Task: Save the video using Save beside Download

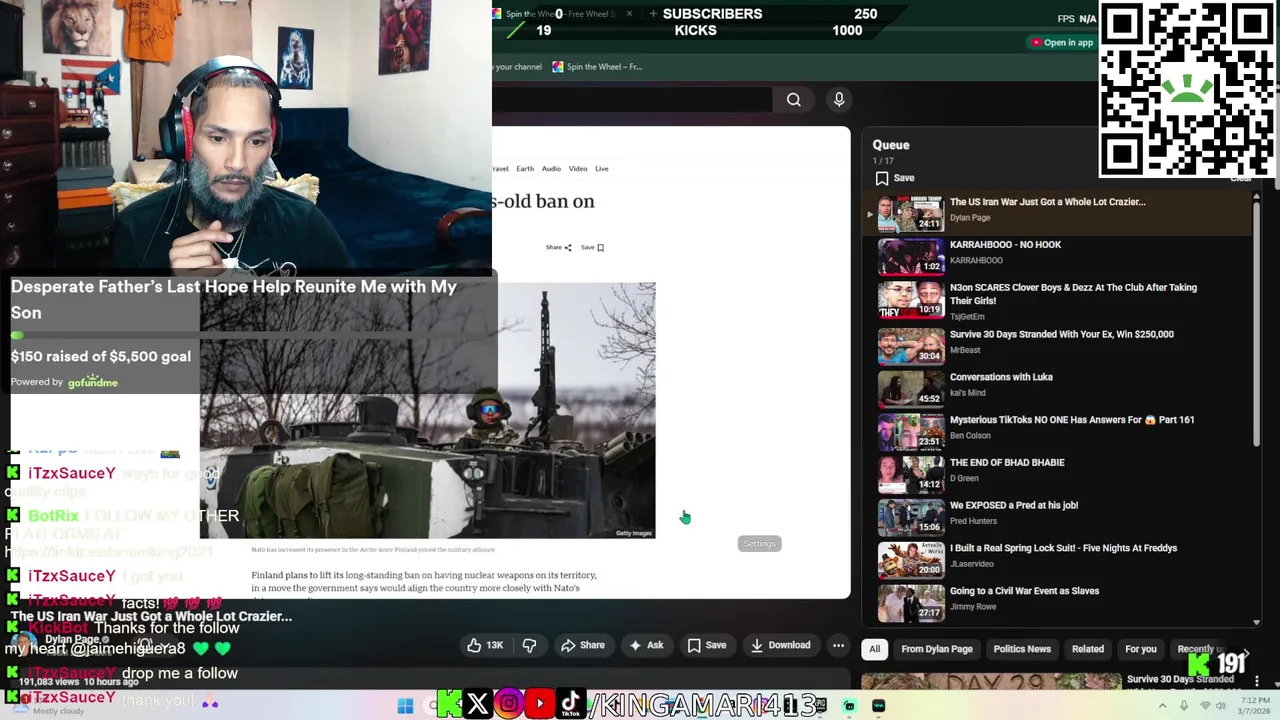Action: pos(706,646)
